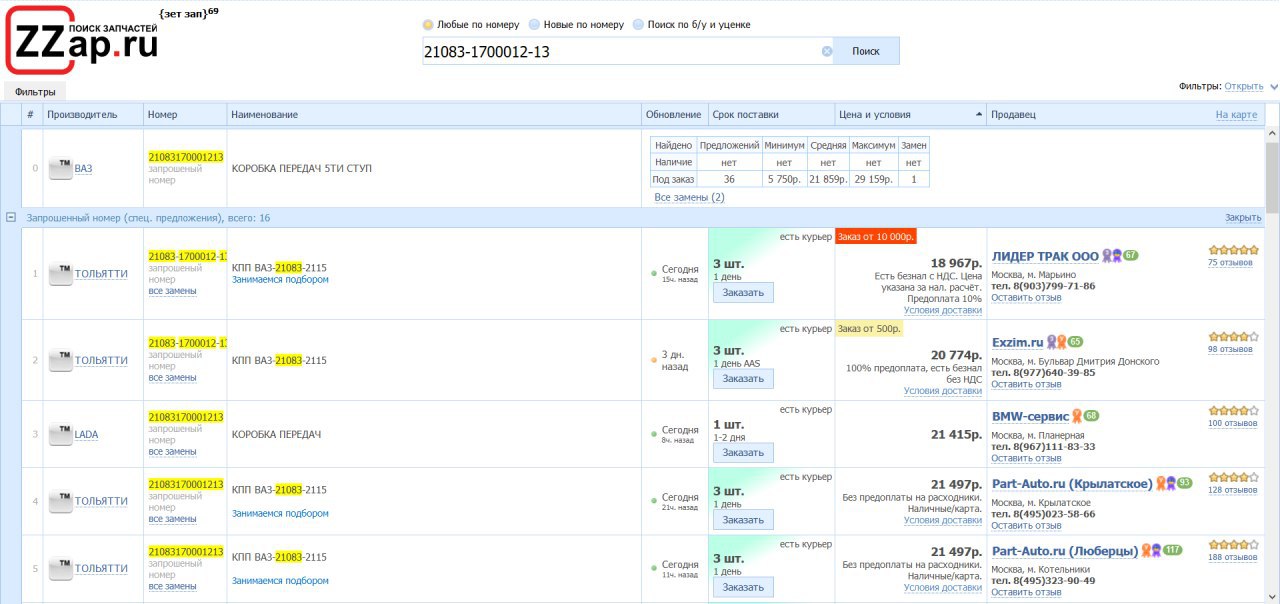Click the star rating above 188 отзывов
The image size is (1280, 604).
[1233, 544]
